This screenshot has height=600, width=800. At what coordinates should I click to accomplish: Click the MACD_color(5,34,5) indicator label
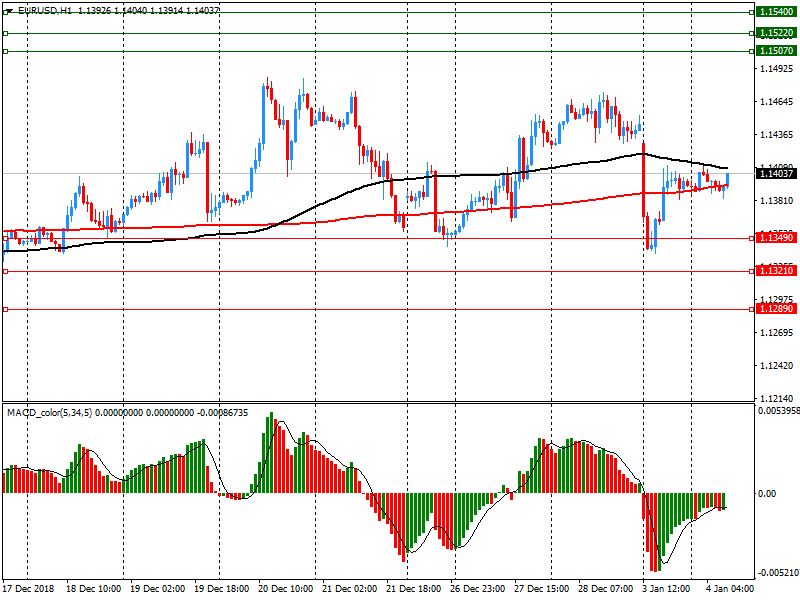pyautogui.click(x=49, y=413)
